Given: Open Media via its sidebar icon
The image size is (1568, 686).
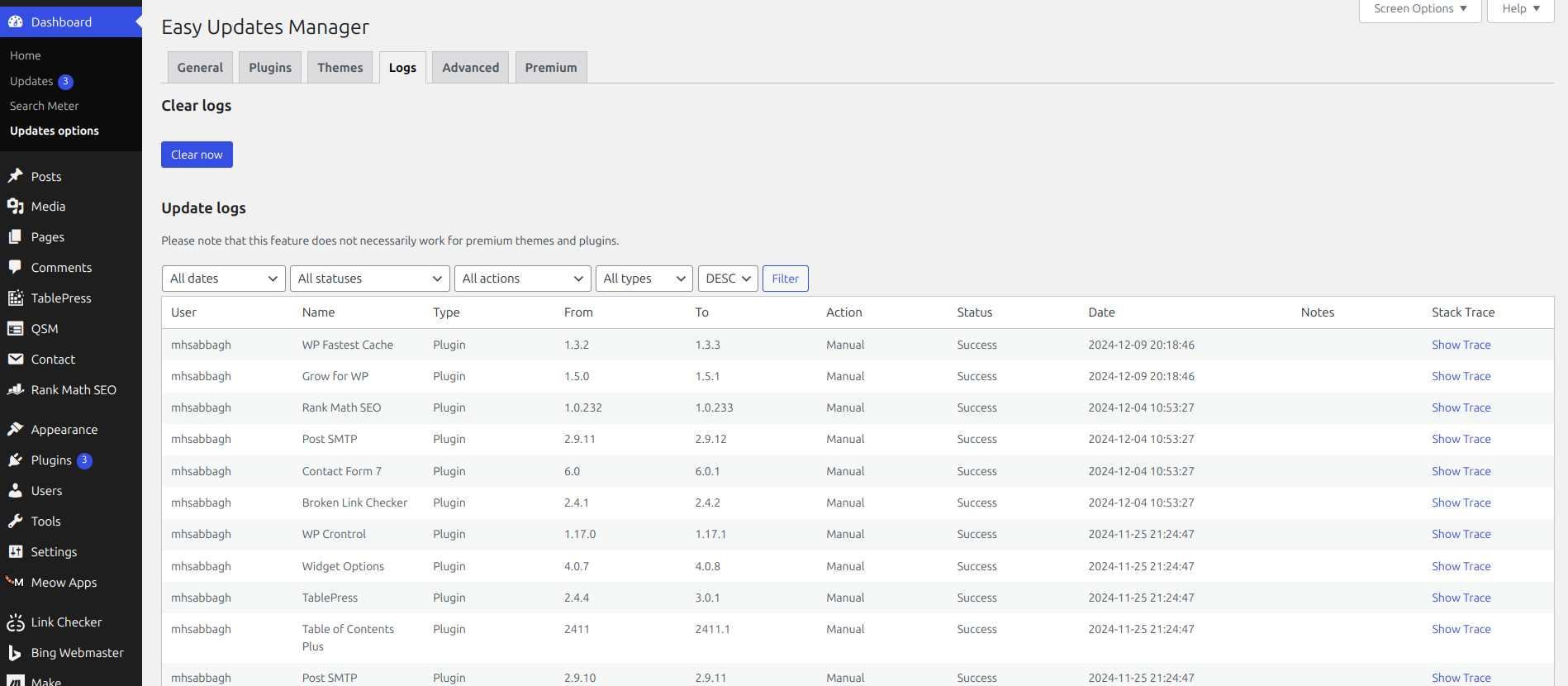Looking at the screenshot, I should (x=15, y=207).
